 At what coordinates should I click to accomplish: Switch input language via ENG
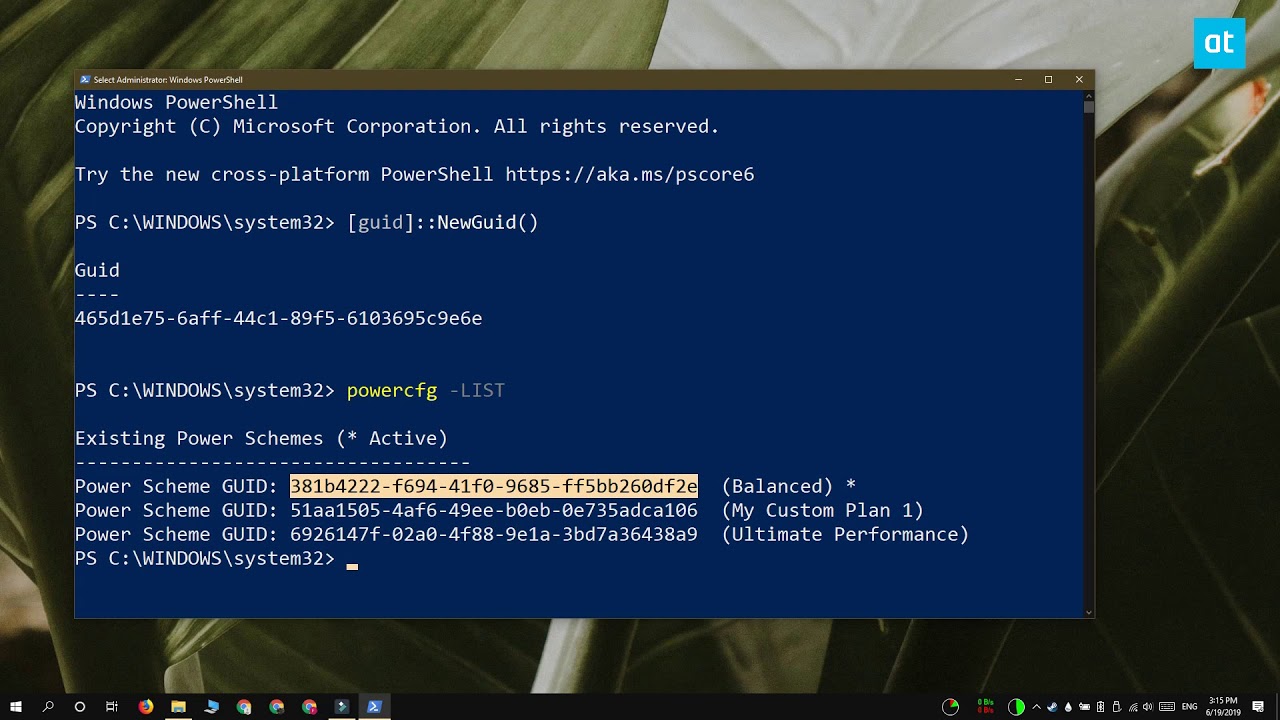[x=1189, y=707]
